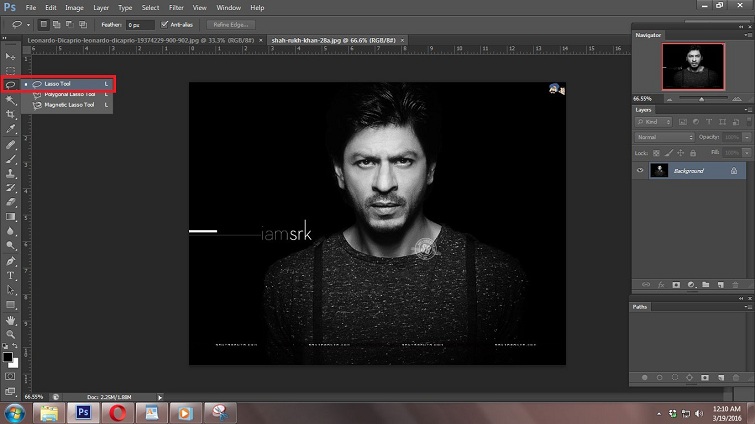Open the Lasso tool preset picker arrow

pyautogui.click(x=27, y=24)
